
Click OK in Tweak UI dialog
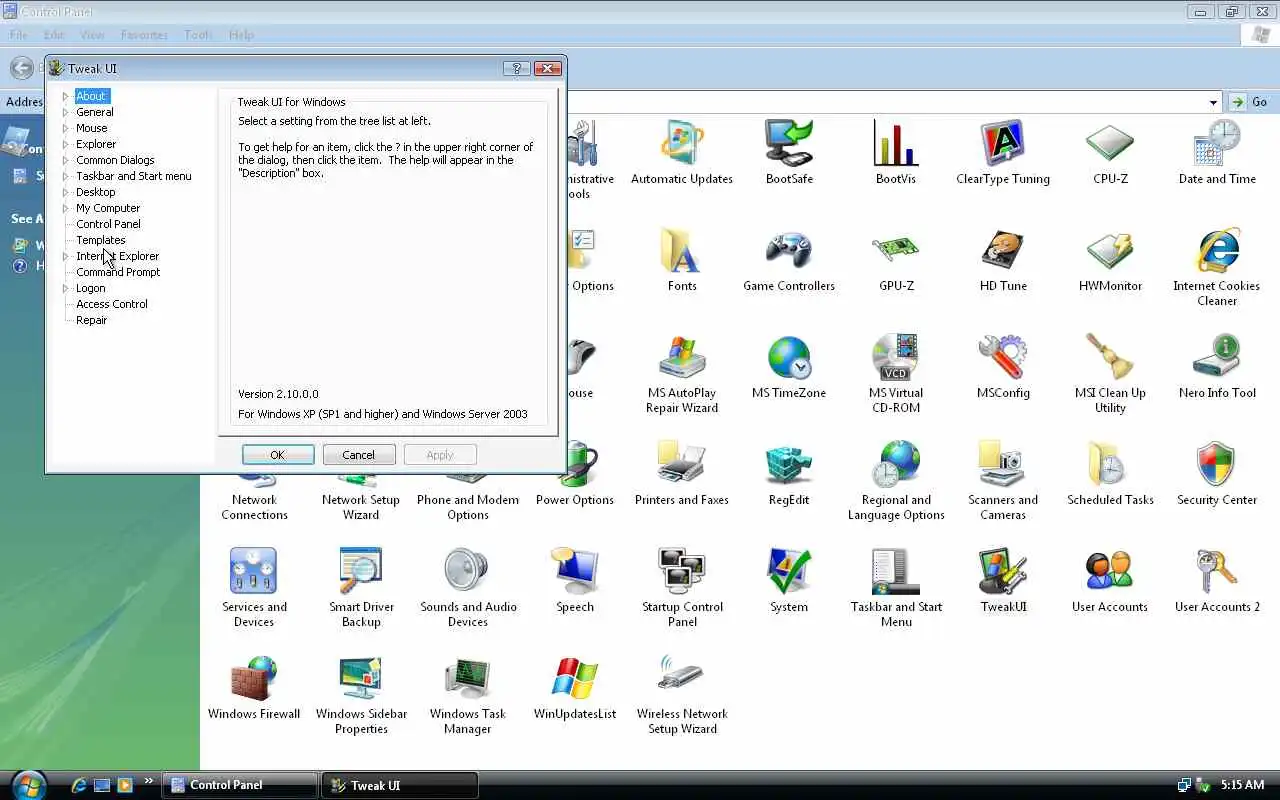[x=278, y=455]
